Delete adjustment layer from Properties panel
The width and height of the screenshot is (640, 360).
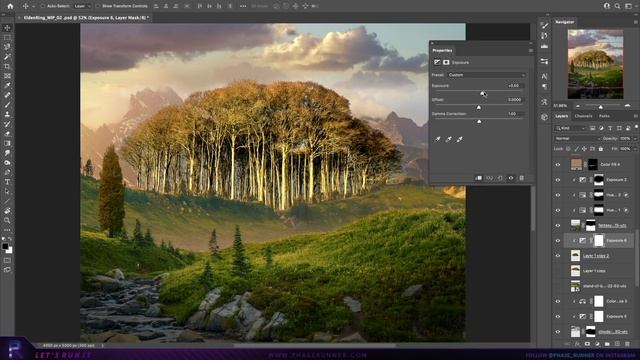click(x=522, y=178)
